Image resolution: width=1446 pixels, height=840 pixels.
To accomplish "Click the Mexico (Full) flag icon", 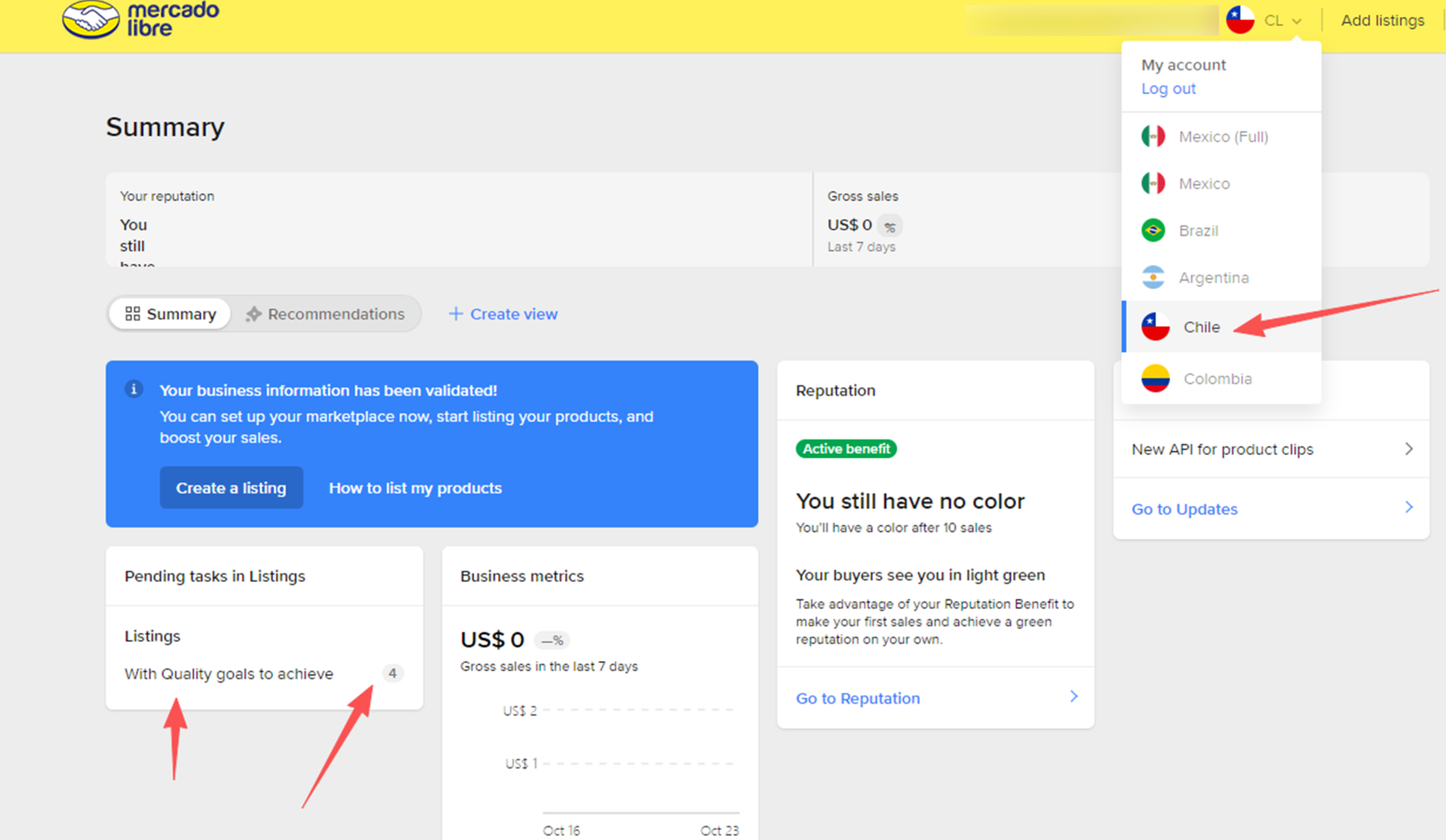I will pyautogui.click(x=1153, y=136).
